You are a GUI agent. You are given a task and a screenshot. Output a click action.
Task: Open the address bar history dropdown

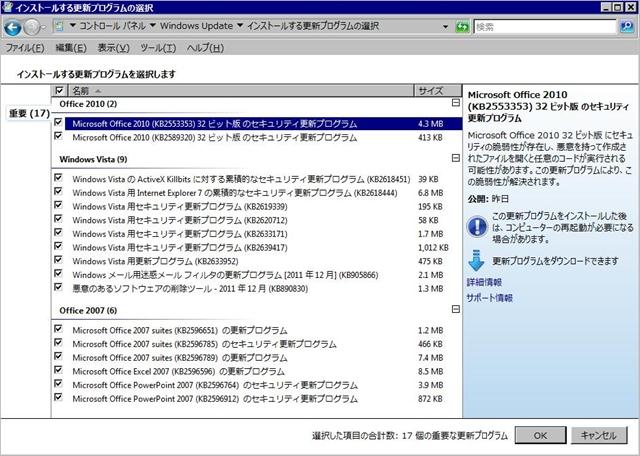[x=445, y=27]
